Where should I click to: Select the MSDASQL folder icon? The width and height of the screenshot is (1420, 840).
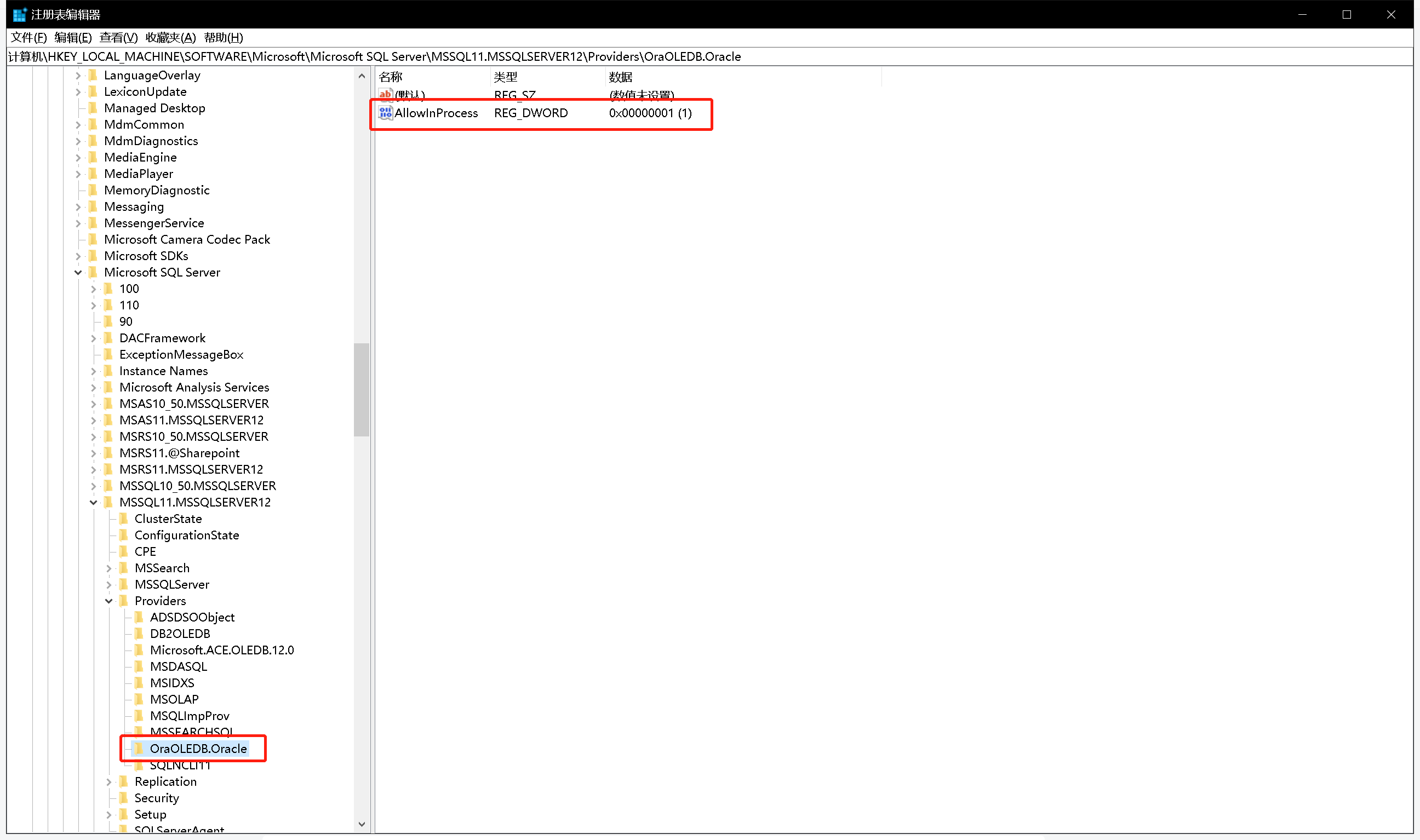pyautogui.click(x=139, y=666)
